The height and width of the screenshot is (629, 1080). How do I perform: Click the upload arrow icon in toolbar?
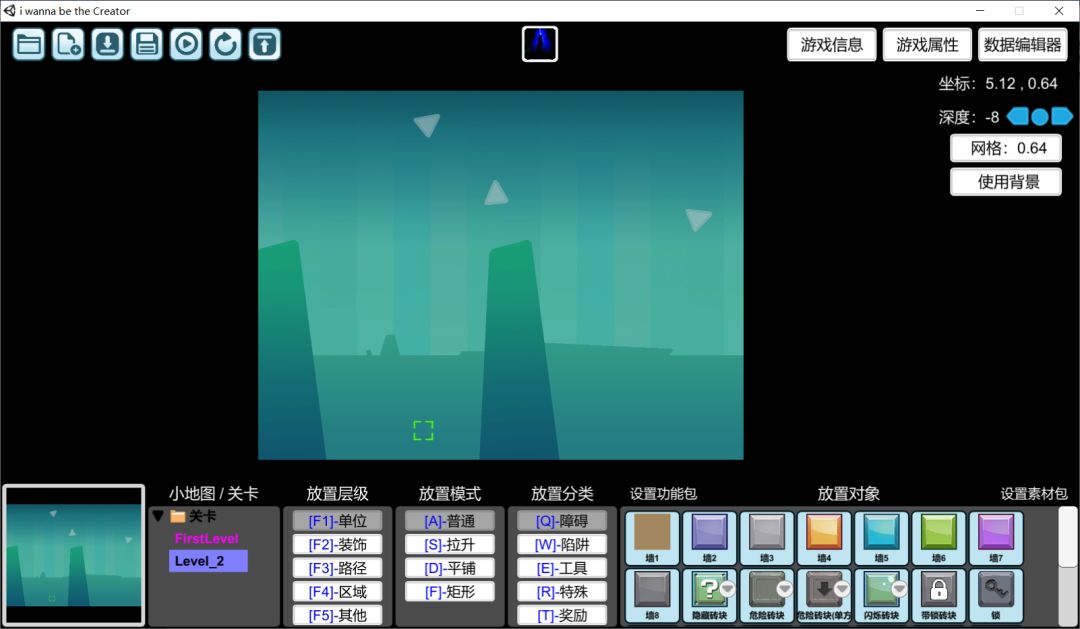pyautogui.click(x=264, y=44)
